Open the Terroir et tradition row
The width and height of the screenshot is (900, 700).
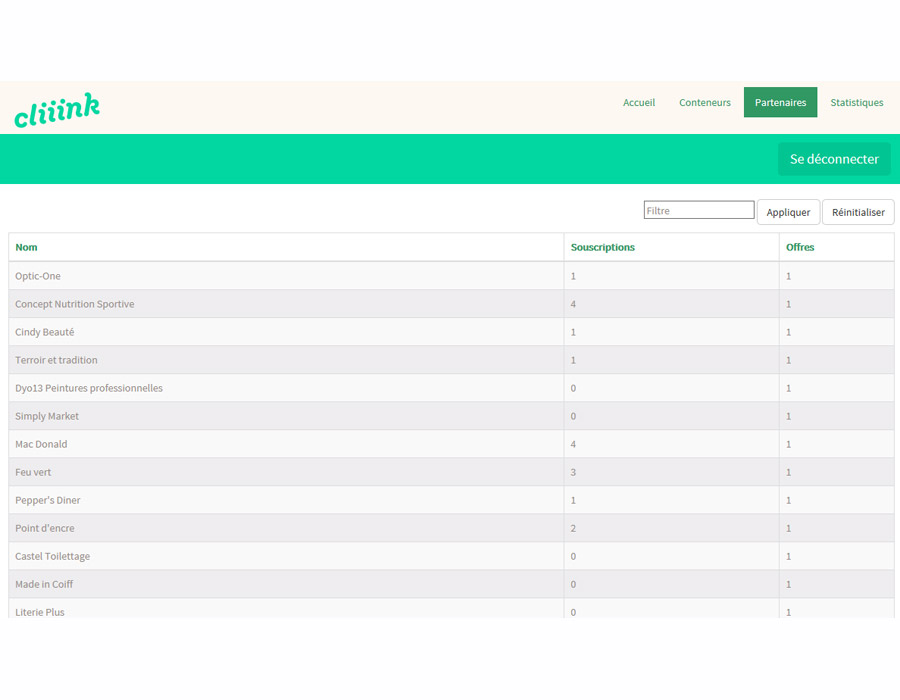click(56, 360)
